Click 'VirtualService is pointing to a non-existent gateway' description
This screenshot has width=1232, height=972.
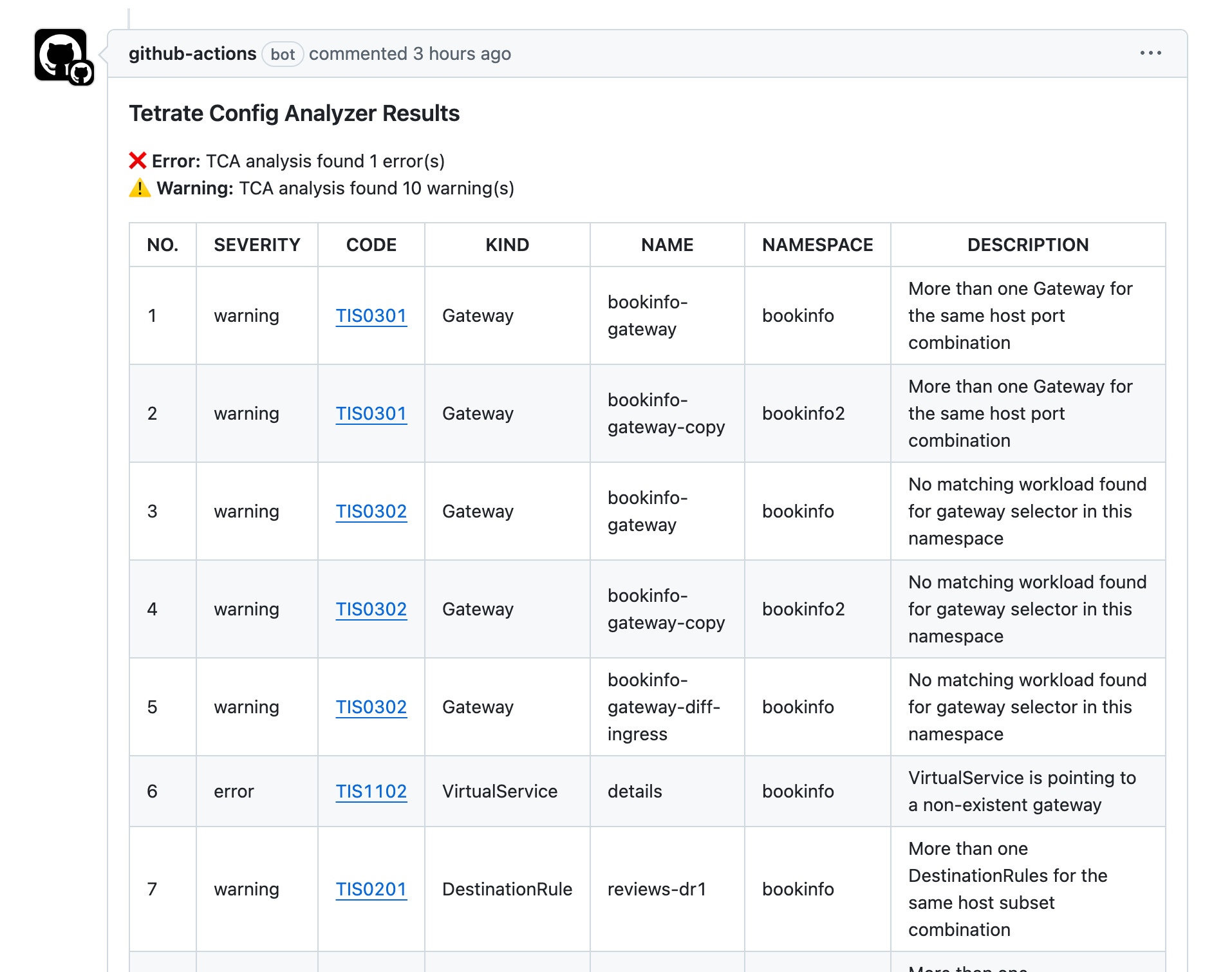[1022, 791]
